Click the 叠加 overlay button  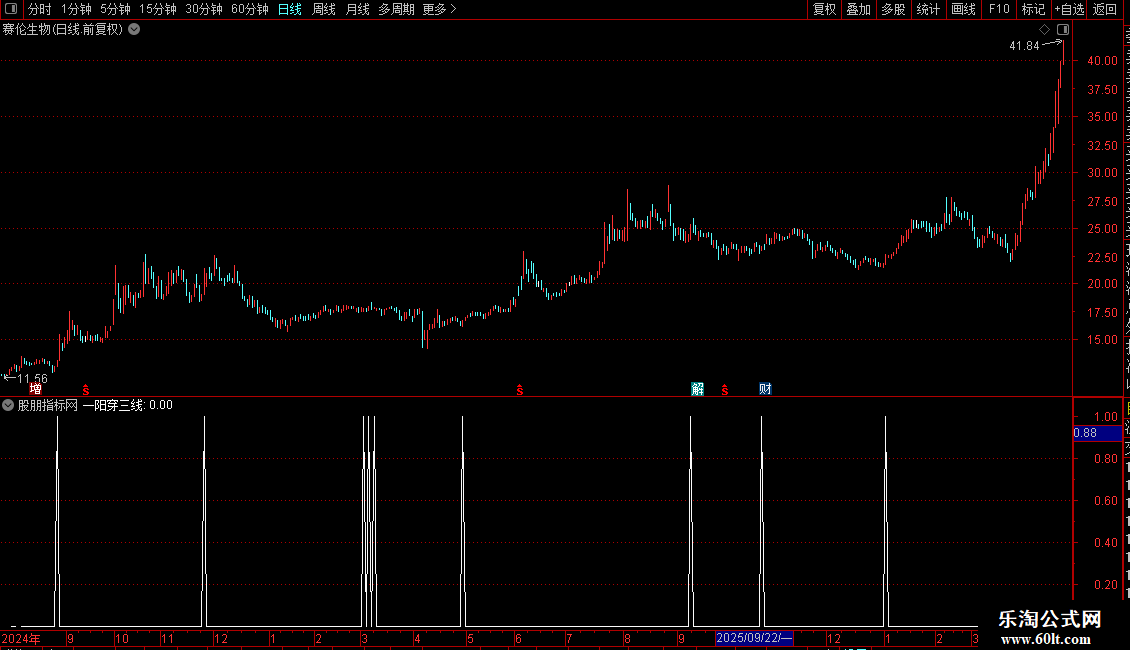click(x=858, y=9)
